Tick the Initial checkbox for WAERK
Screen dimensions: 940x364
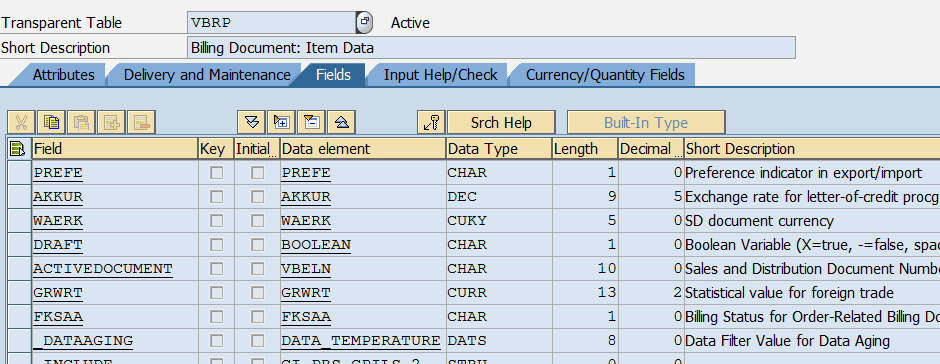(257, 221)
